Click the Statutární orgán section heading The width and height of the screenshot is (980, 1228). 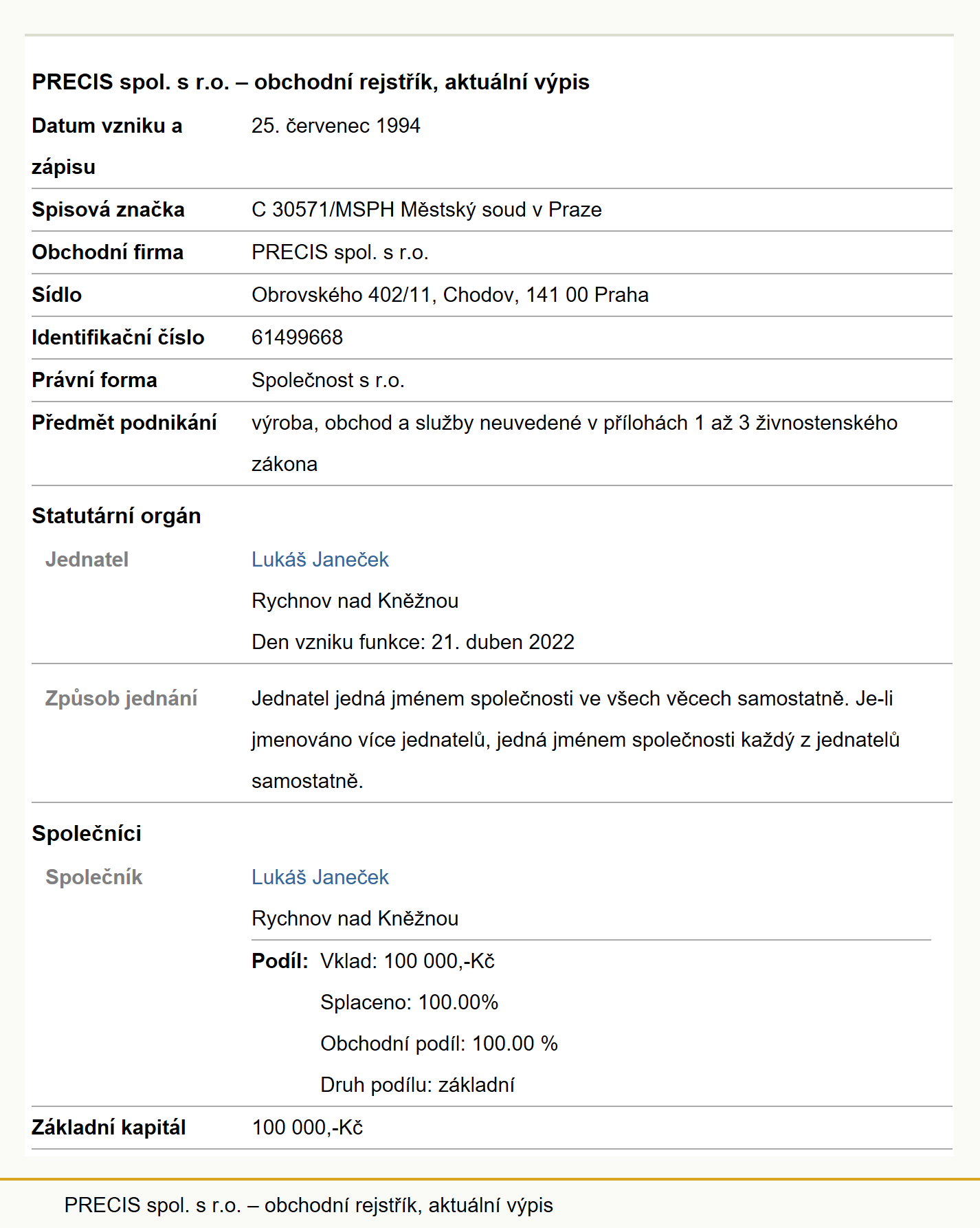coord(116,516)
